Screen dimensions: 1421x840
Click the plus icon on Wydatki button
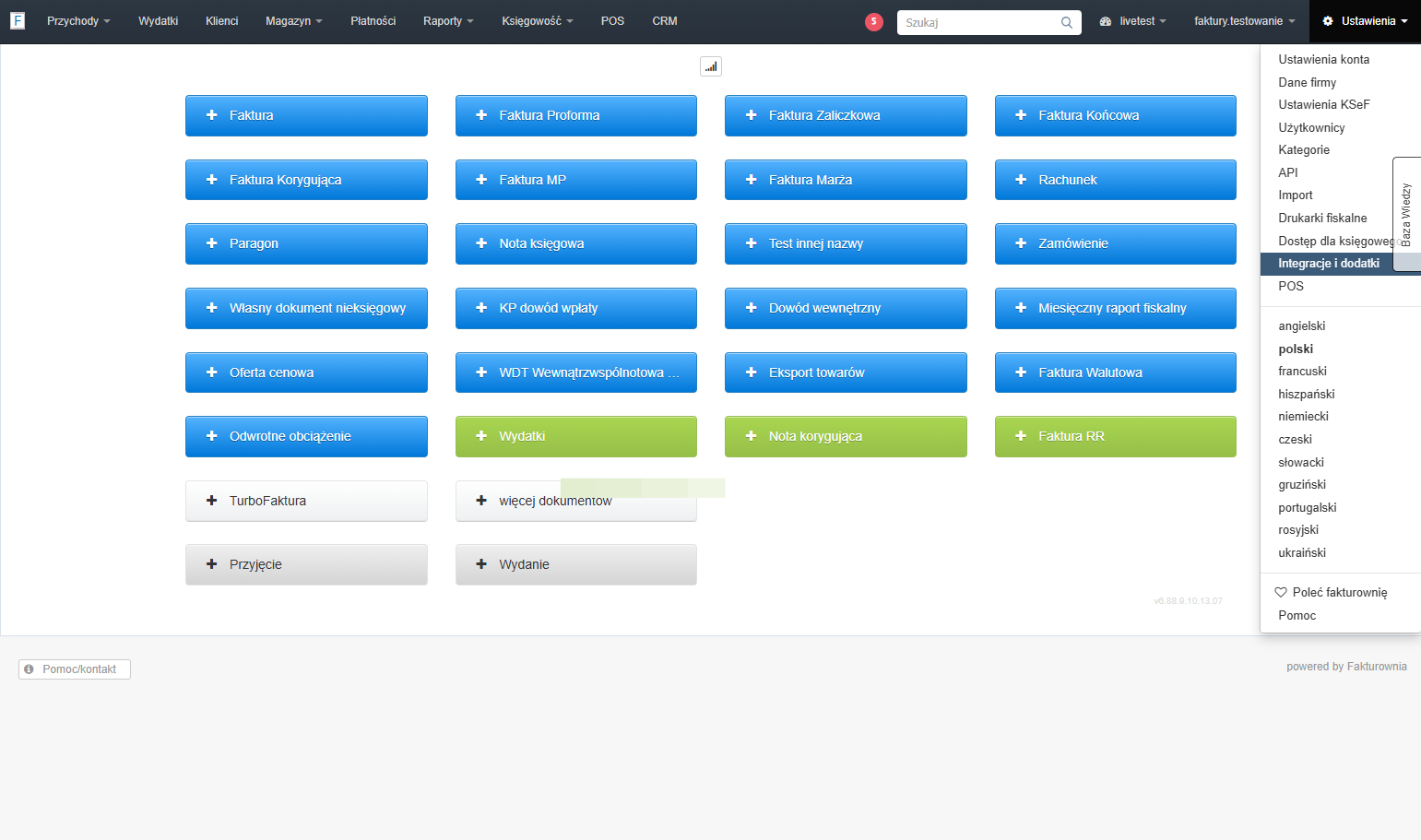(x=481, y=436)
